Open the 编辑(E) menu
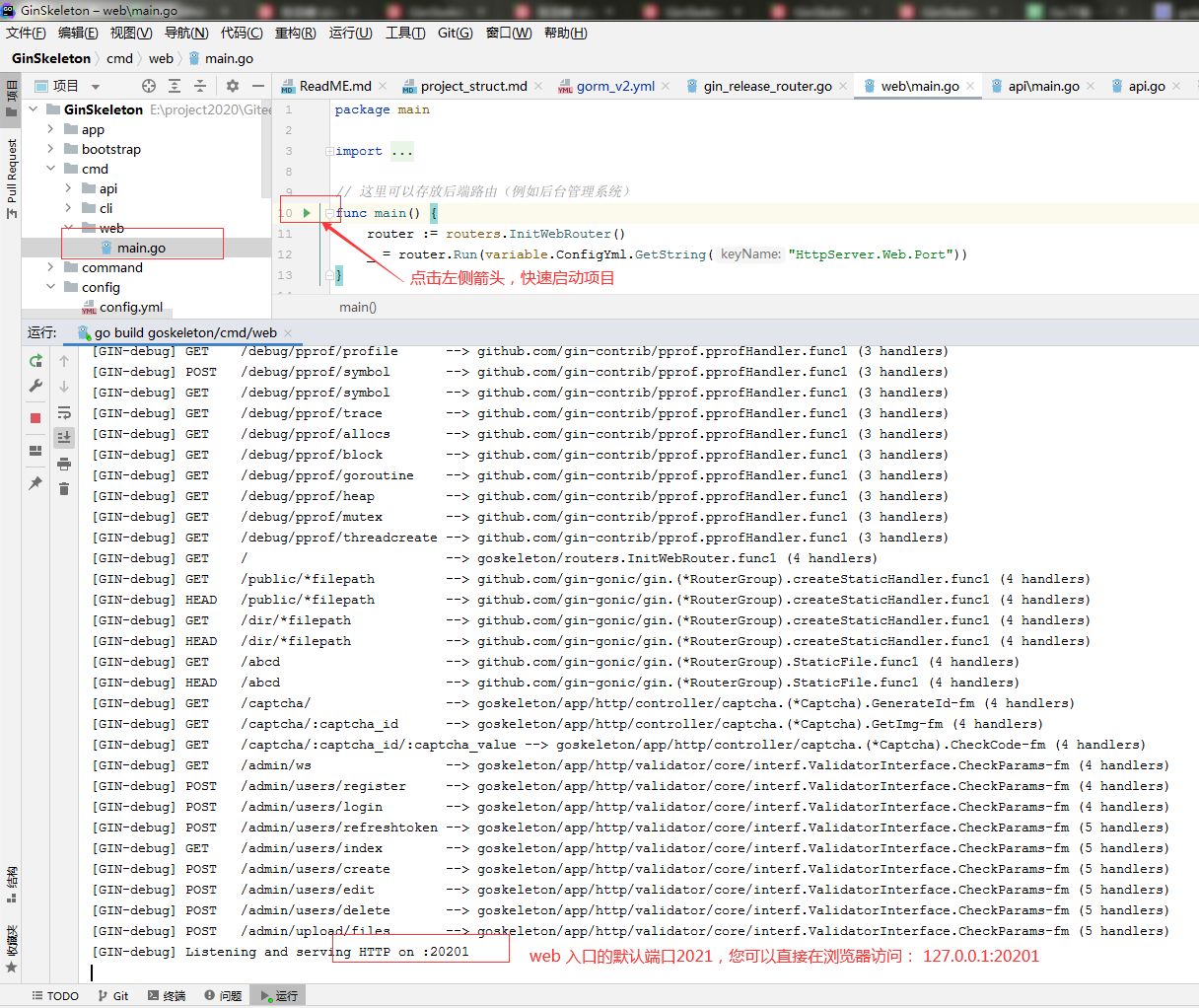This screenshot has width=1199, height=1008. 78,33
